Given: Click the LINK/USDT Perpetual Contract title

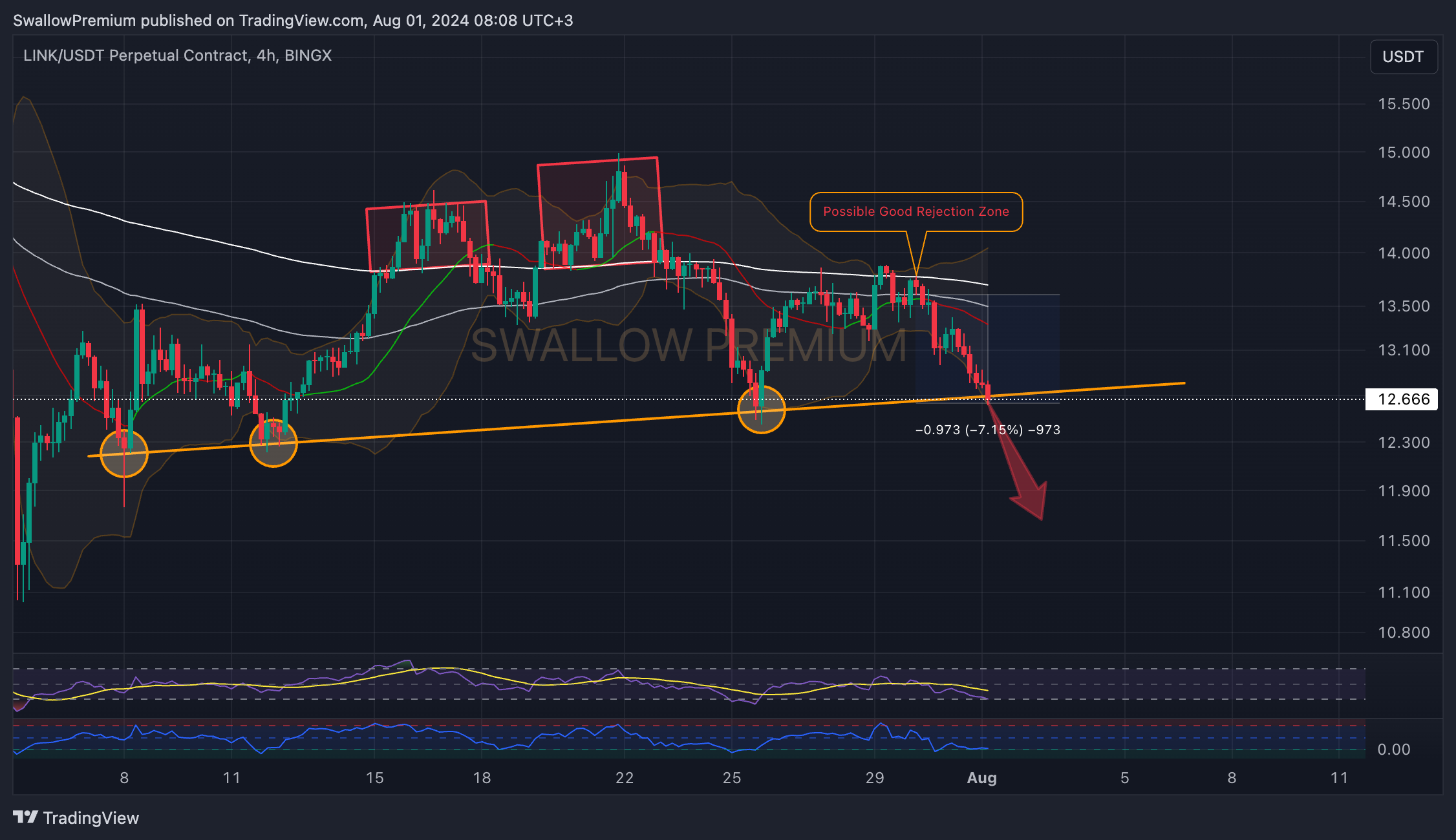Looking at the screenshot, I should [x=177, y=56].
